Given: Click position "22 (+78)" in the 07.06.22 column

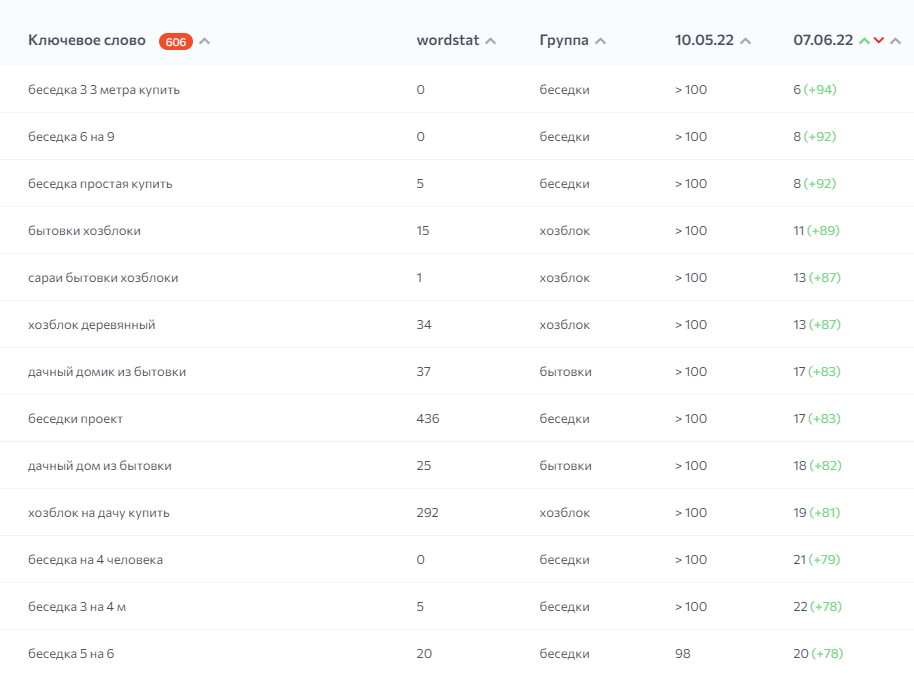Looking at the screenshot, I should coord(818,607).
